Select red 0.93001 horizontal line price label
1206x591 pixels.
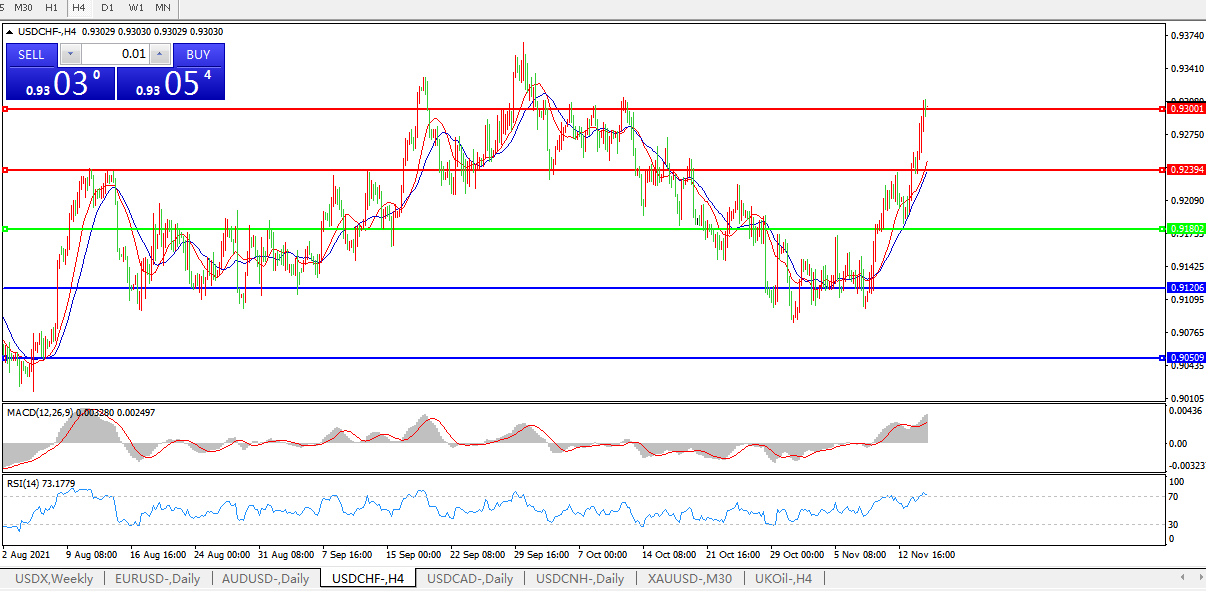click(x=1186, y=109)
